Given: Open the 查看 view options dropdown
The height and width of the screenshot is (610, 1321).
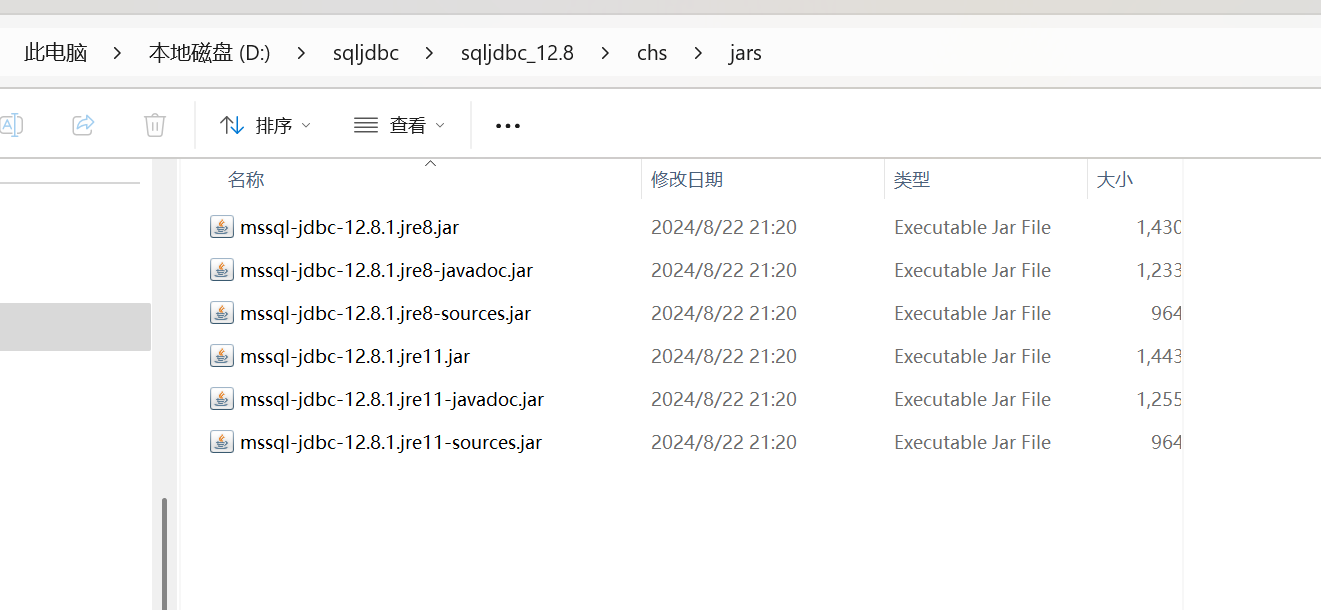Looking at the screenshot, I should point(399,125).
